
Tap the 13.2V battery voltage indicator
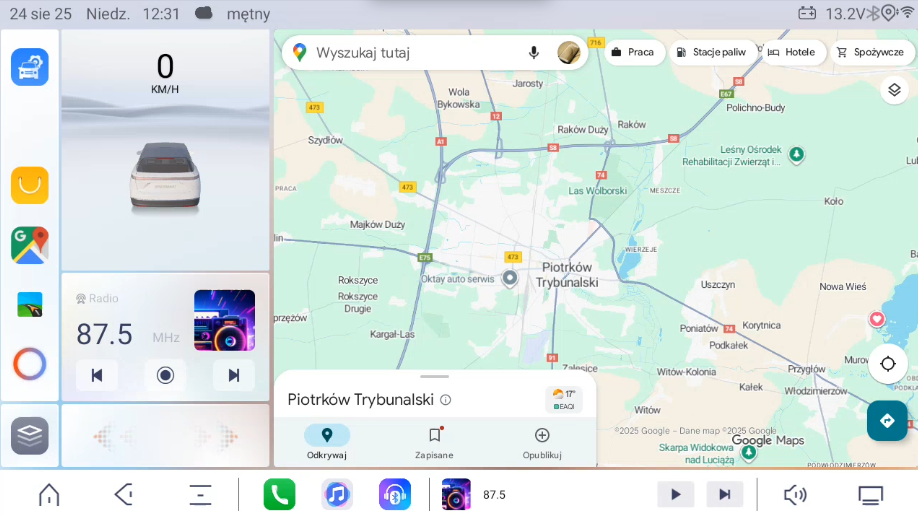(831, 13)
